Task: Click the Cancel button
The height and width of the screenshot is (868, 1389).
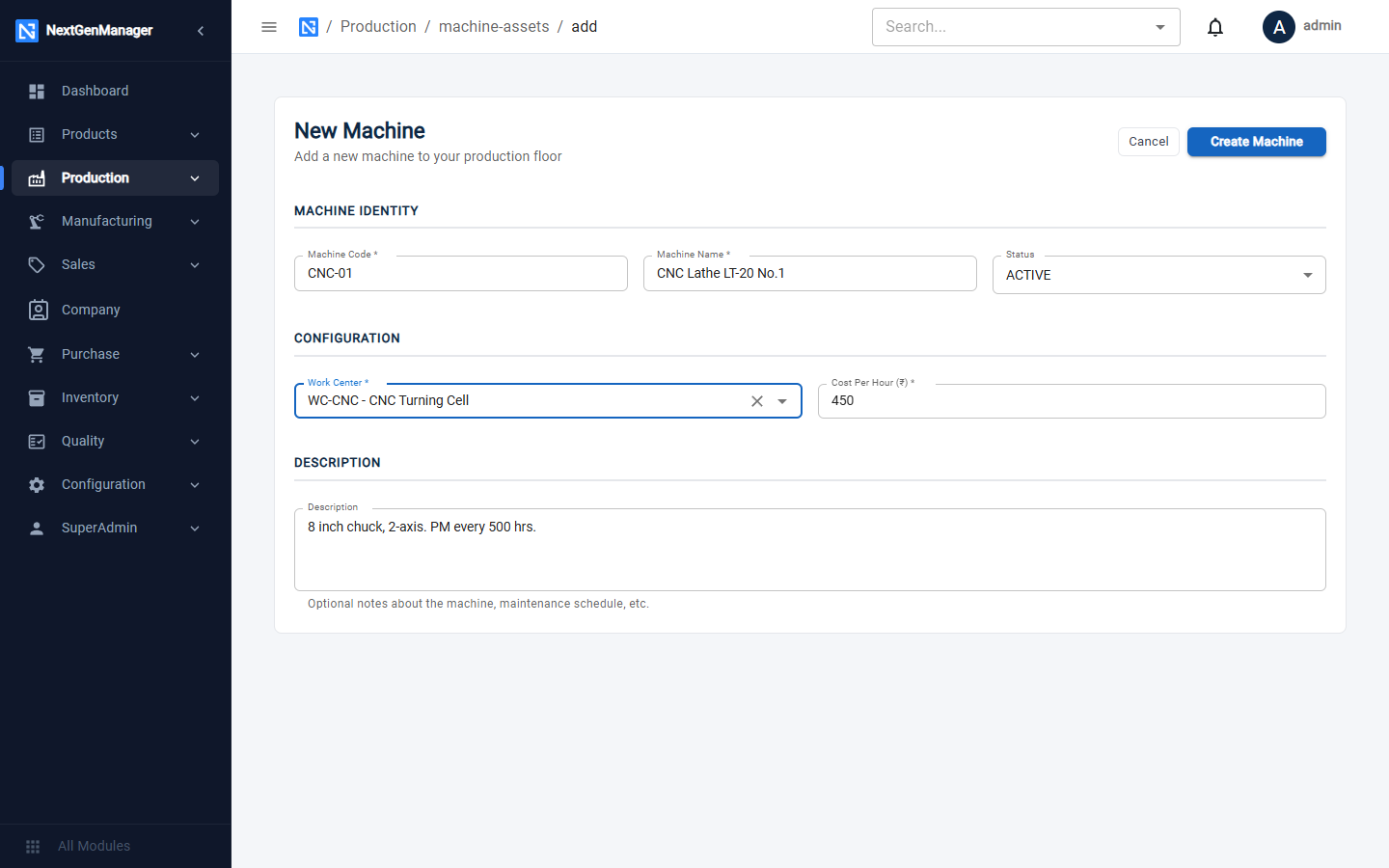Action: pos(1149,142)
